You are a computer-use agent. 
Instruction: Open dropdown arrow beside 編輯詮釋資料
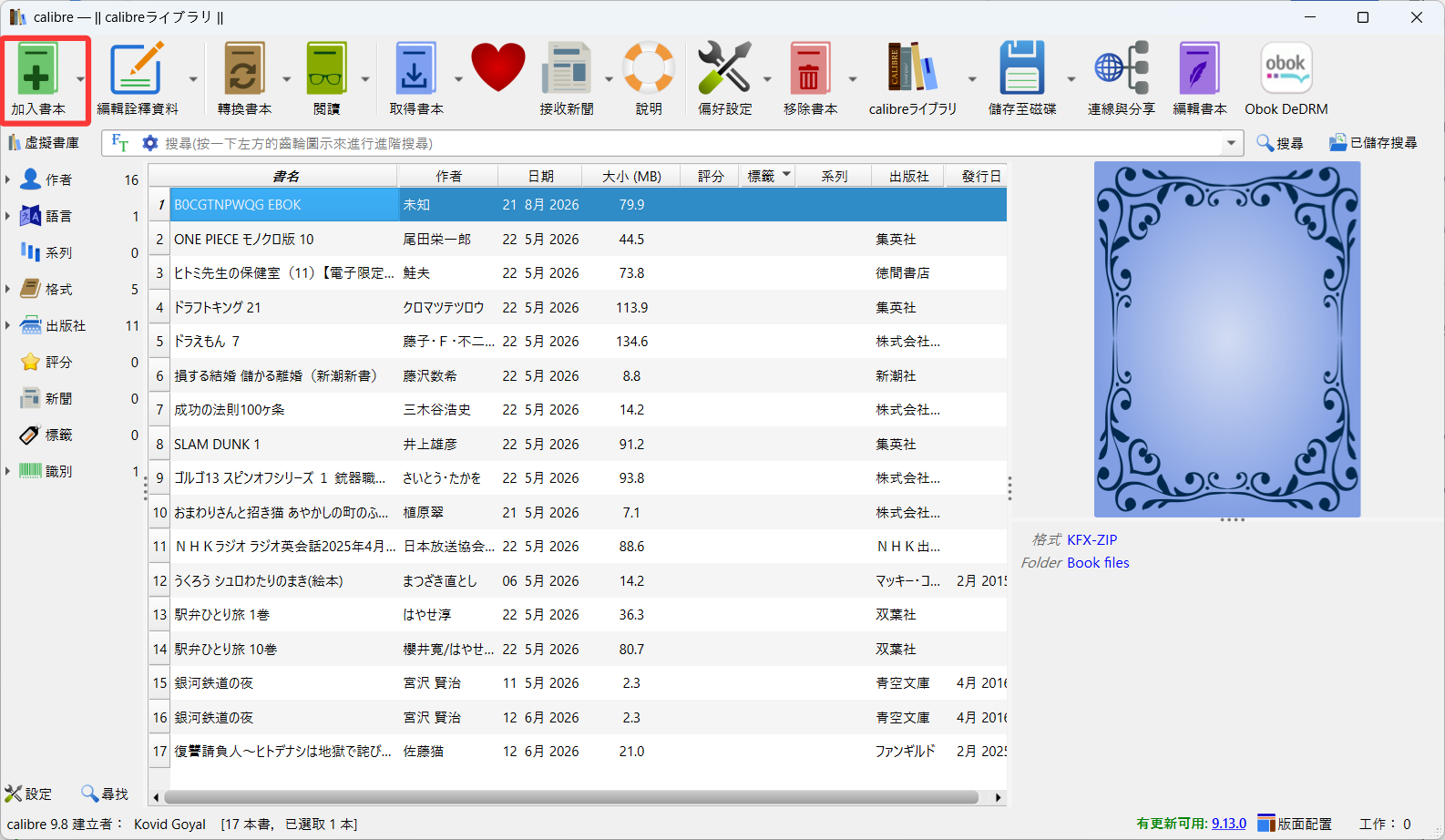(x=193, y=79)
